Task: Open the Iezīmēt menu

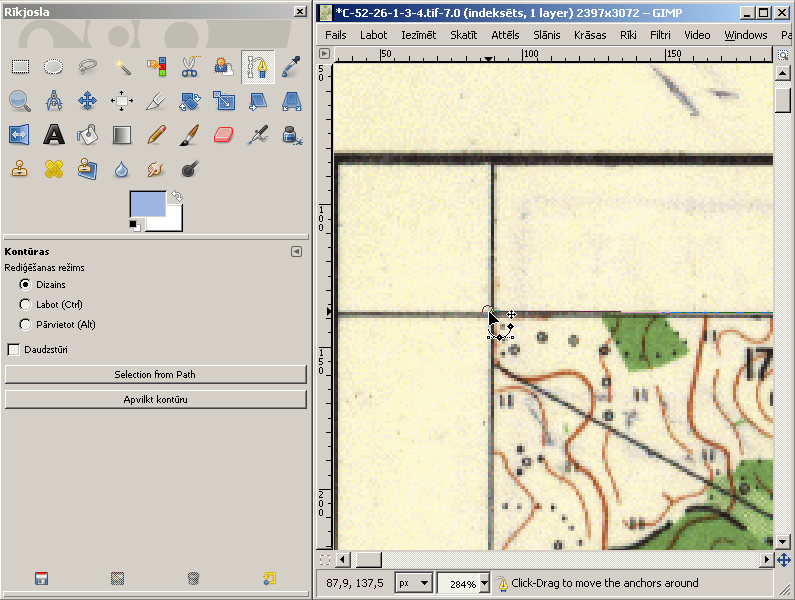Action: 419,35
